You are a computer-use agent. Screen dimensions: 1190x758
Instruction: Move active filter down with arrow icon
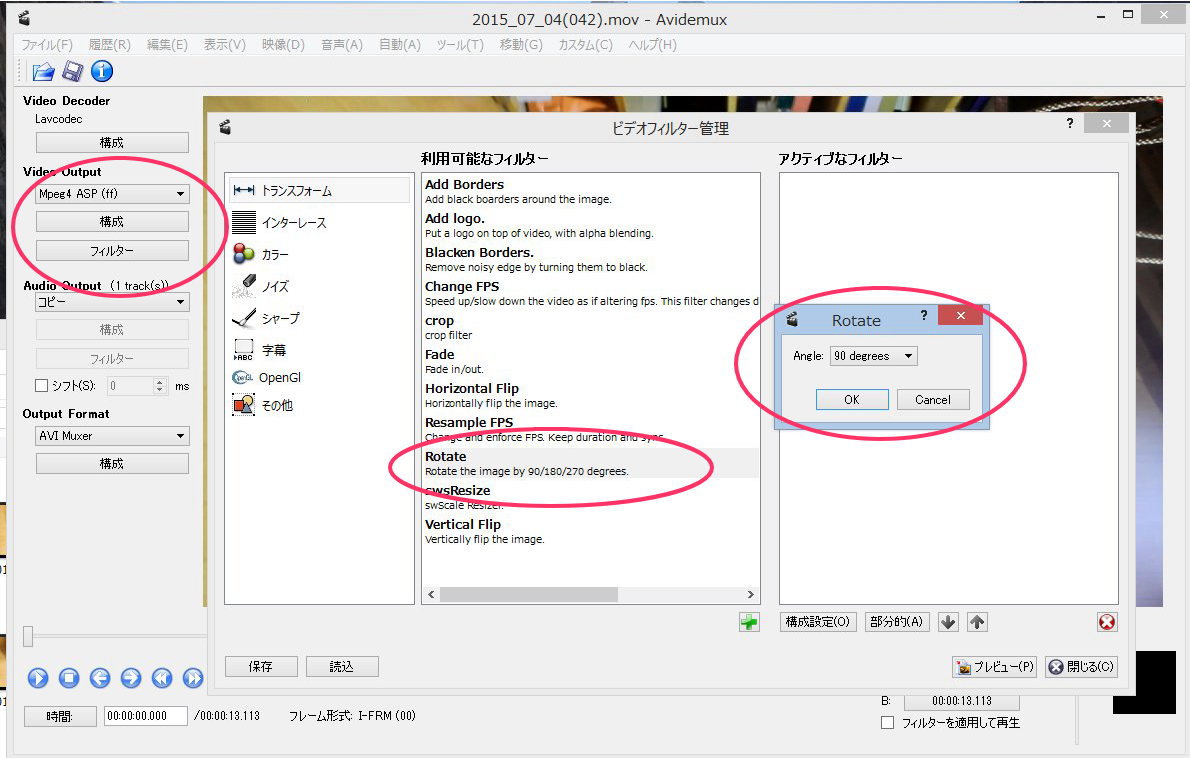tap(949, 622)
